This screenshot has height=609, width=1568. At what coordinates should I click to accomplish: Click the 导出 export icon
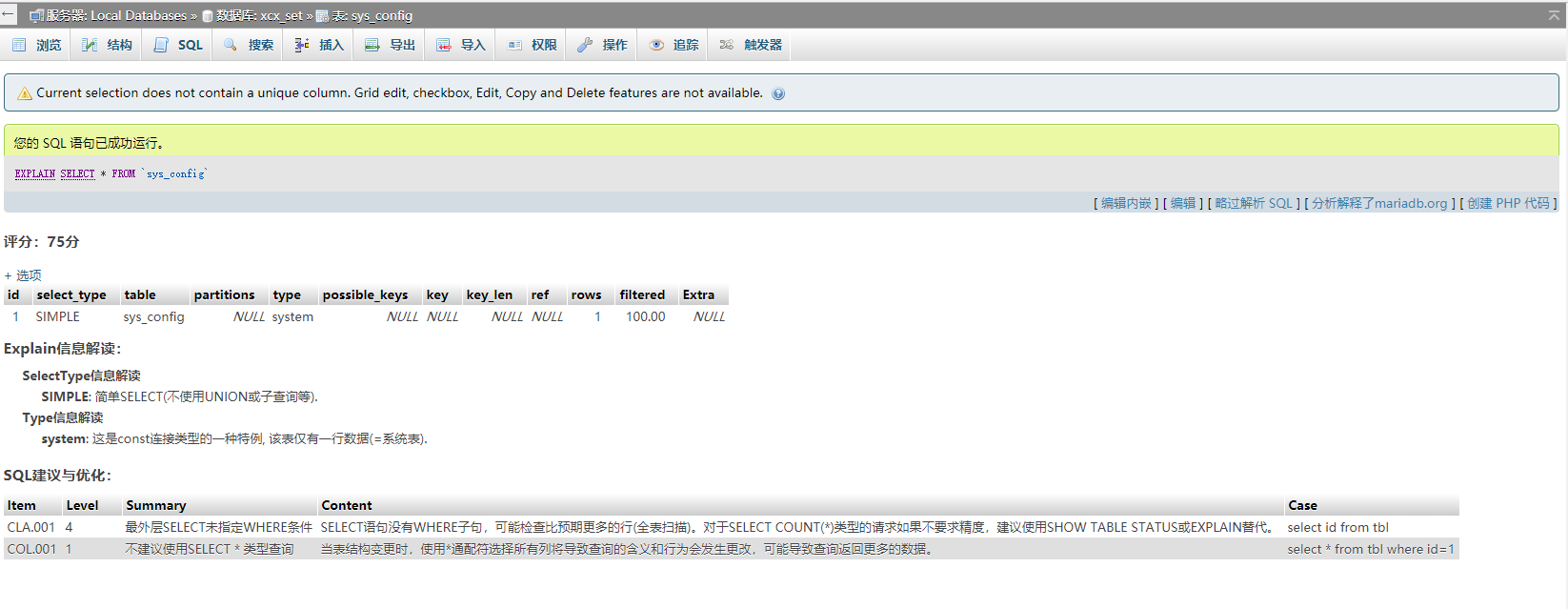pyautogui.click(x=372, y=45)
